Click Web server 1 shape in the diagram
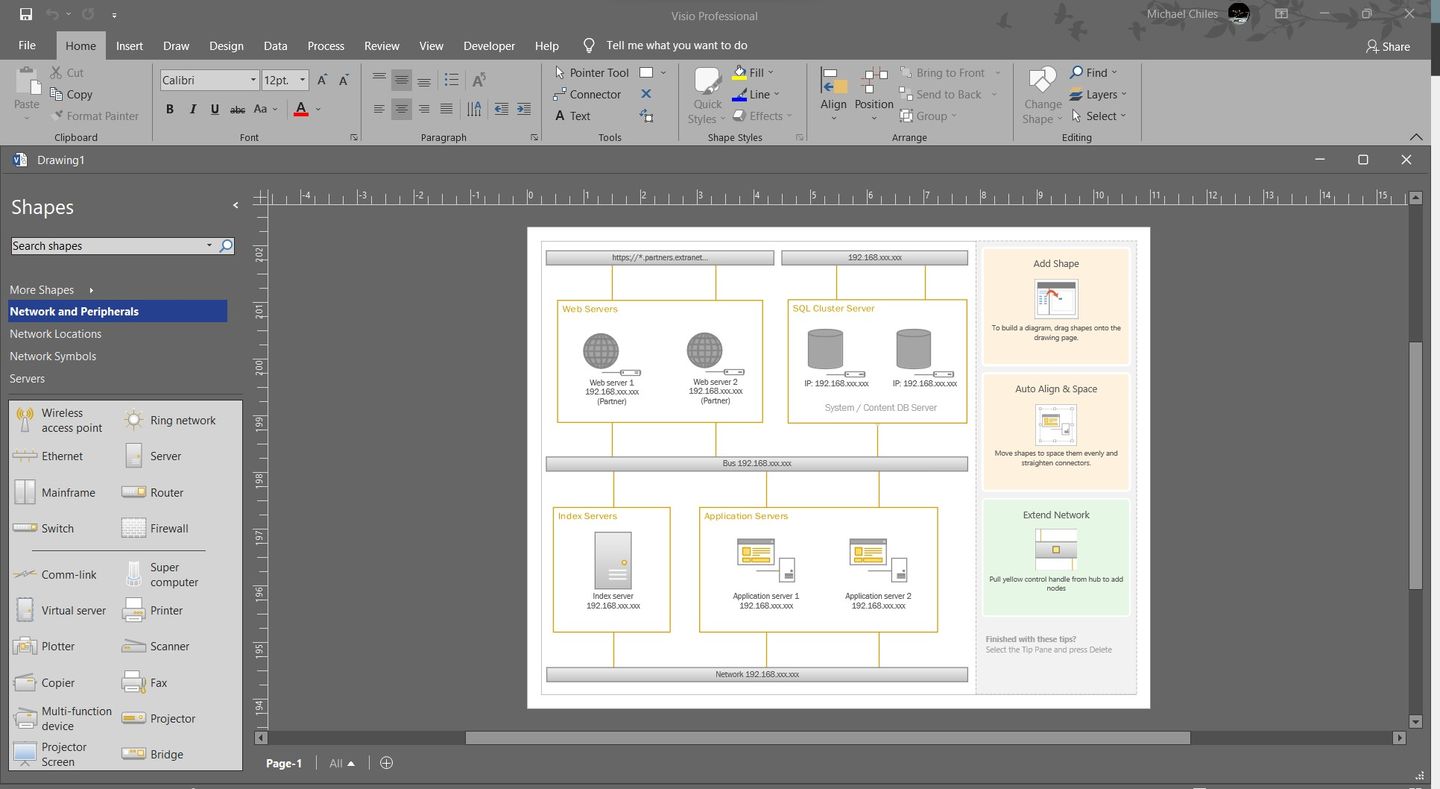The width and height of the screenshot is (1440, 789). (x=611, y=369)
